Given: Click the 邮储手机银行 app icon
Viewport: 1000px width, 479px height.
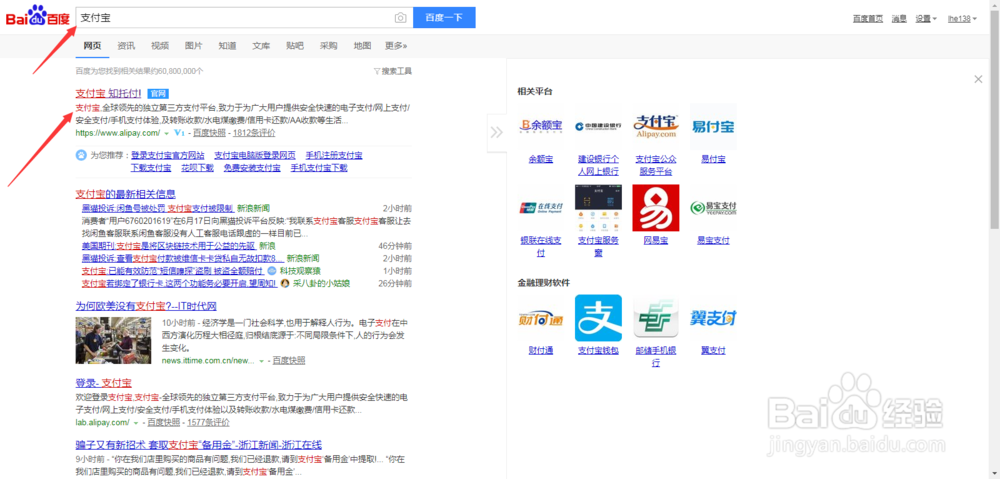Looking at the screenshot, I should tap(656, 318).
